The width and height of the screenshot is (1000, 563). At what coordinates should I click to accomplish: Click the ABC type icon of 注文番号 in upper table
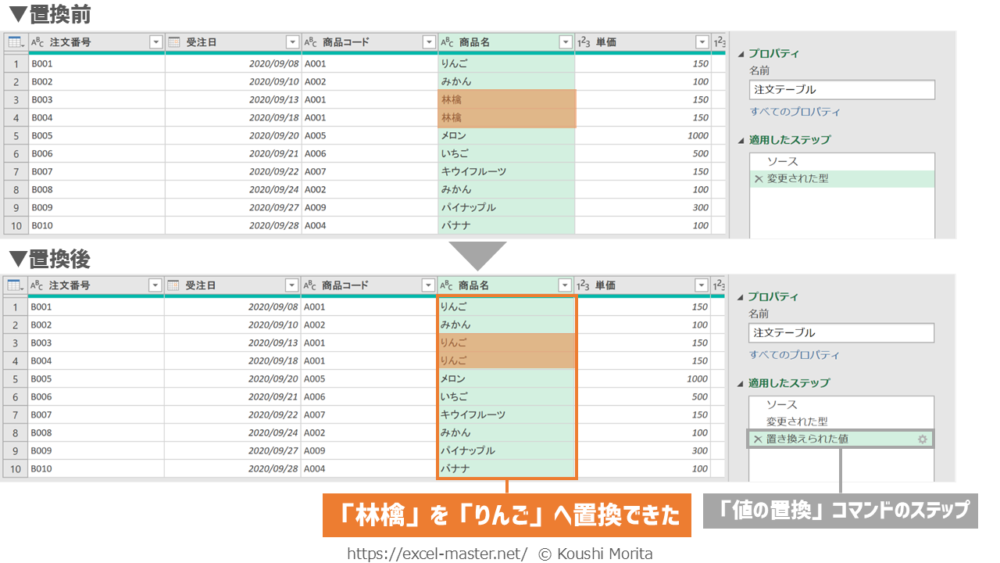pyautogui.click(x=38, y=42)
